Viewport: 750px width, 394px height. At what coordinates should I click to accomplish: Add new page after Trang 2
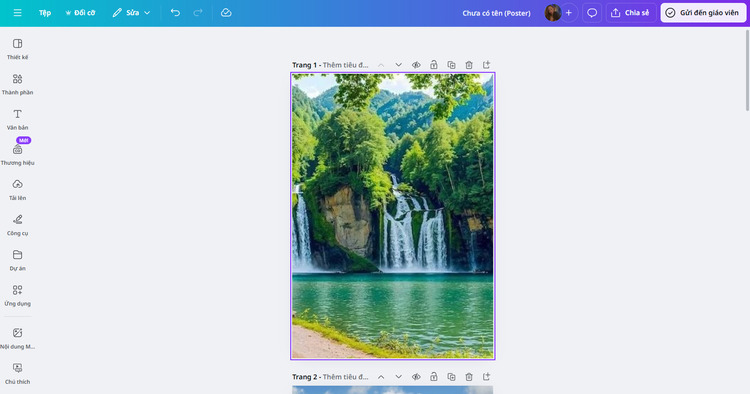click(x=486, y=377)
